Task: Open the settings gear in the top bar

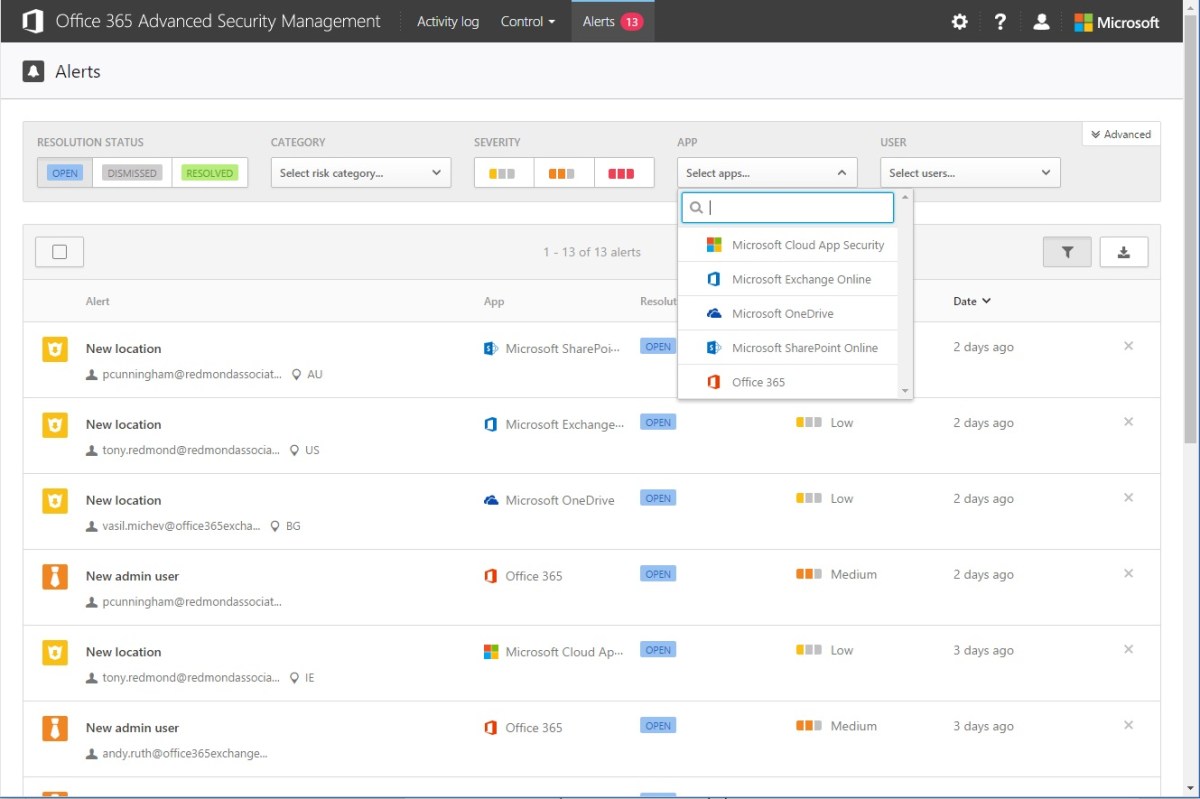Action: click(x=959, y=21)
